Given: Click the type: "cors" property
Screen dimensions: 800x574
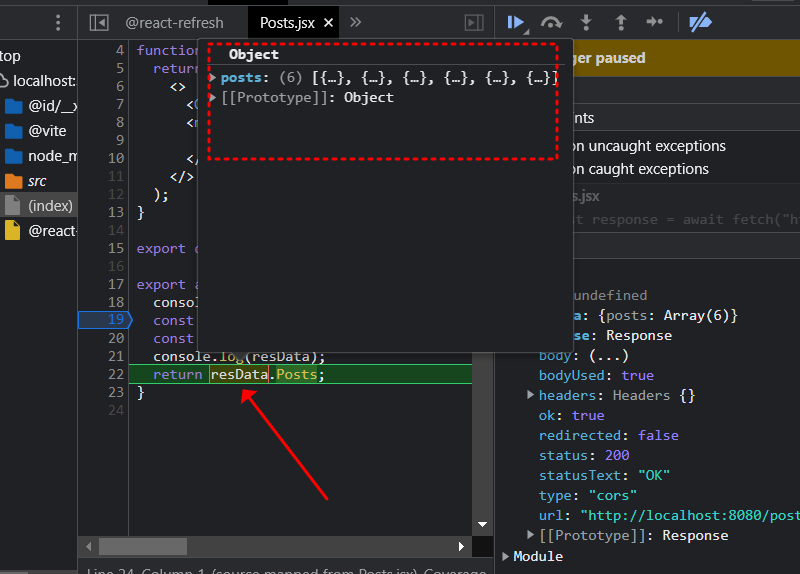Looking at the screenshot, I should pyautogui.click(x=588, y=495).
